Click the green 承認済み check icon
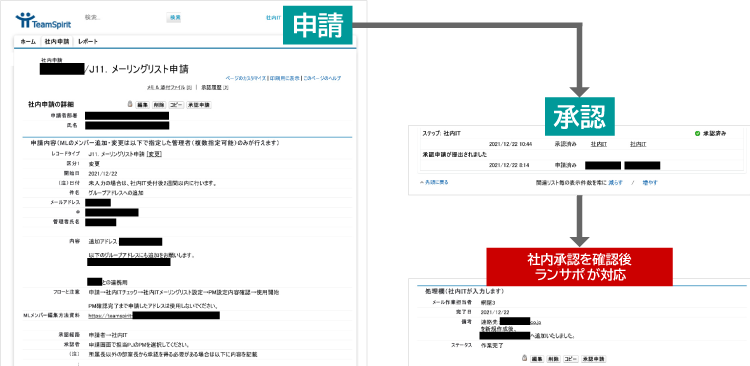The image size is (750, 366). [x=697, y=133]
